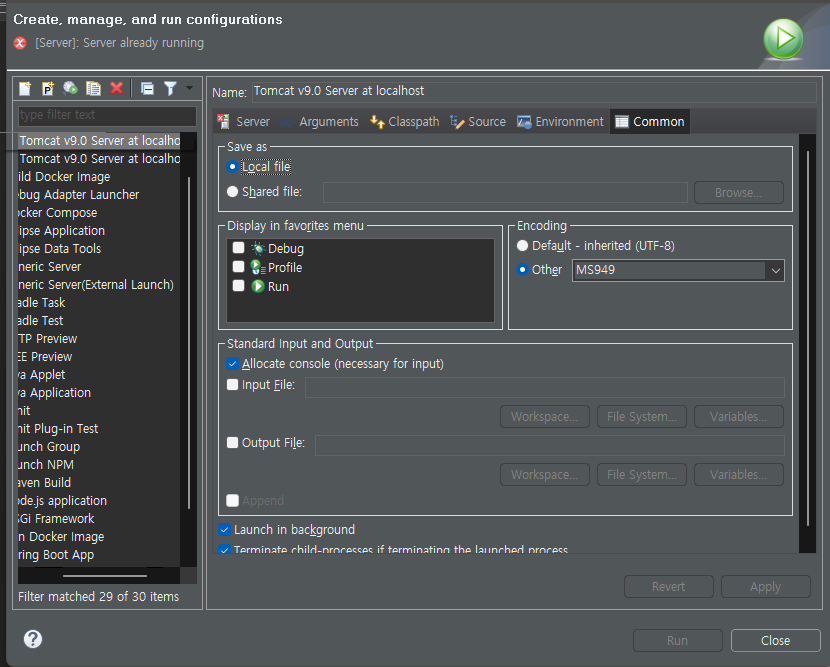Click Collapse All toolbar icon
The image size is (830, 667).
click(147, 88)
